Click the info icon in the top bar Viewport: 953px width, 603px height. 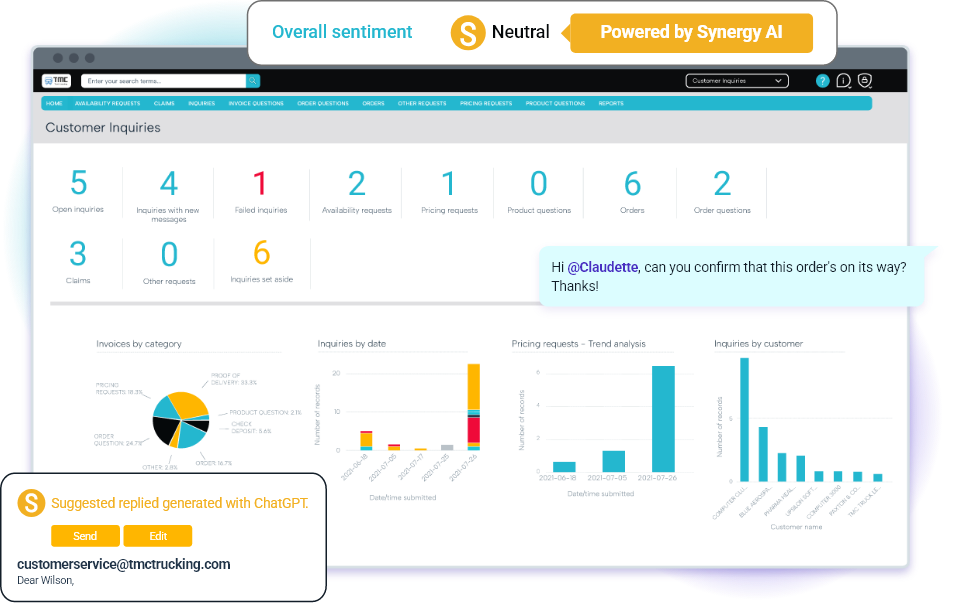coord(843,81)
